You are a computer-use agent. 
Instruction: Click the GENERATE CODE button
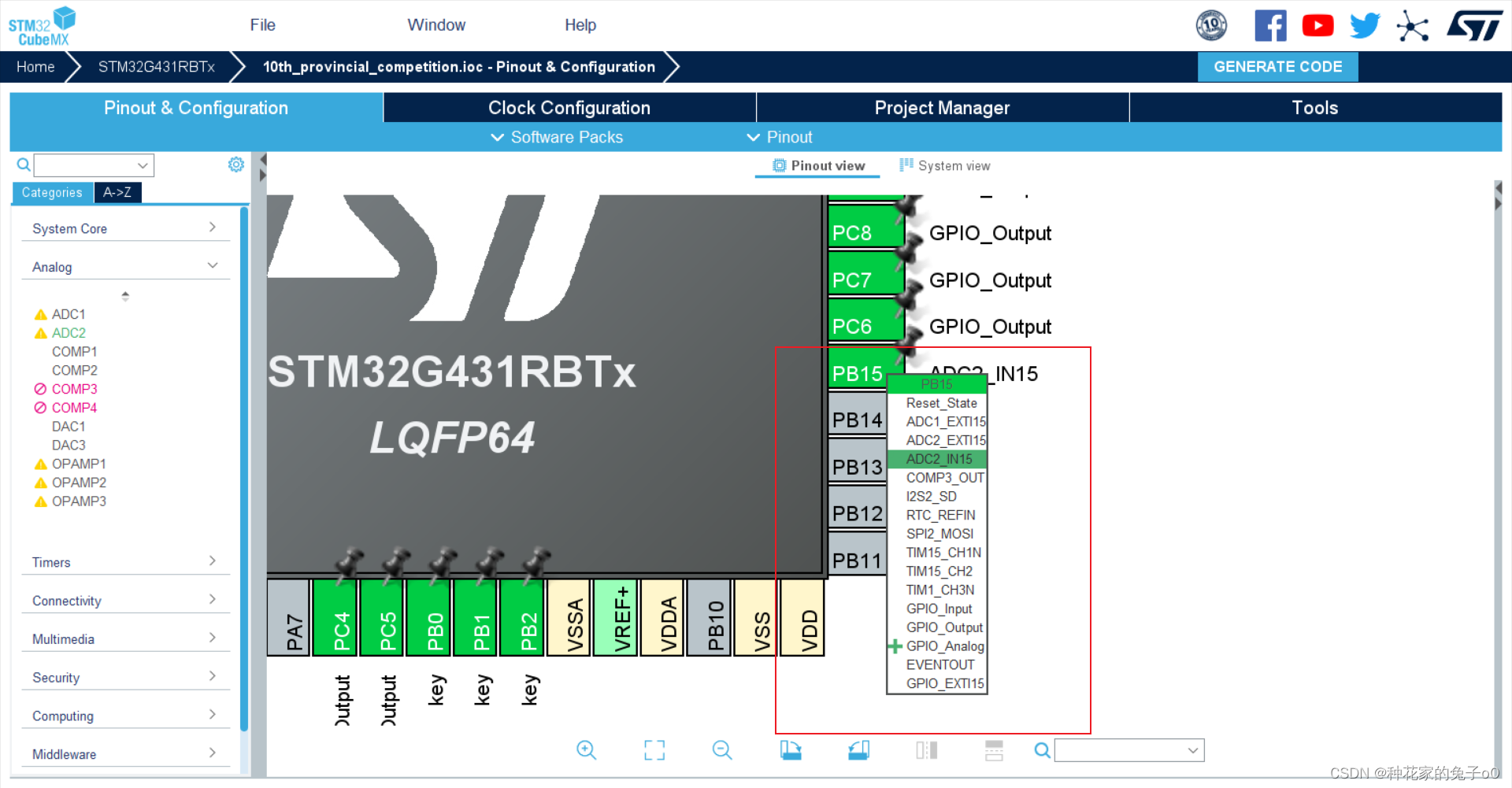tap(1277, 67)
